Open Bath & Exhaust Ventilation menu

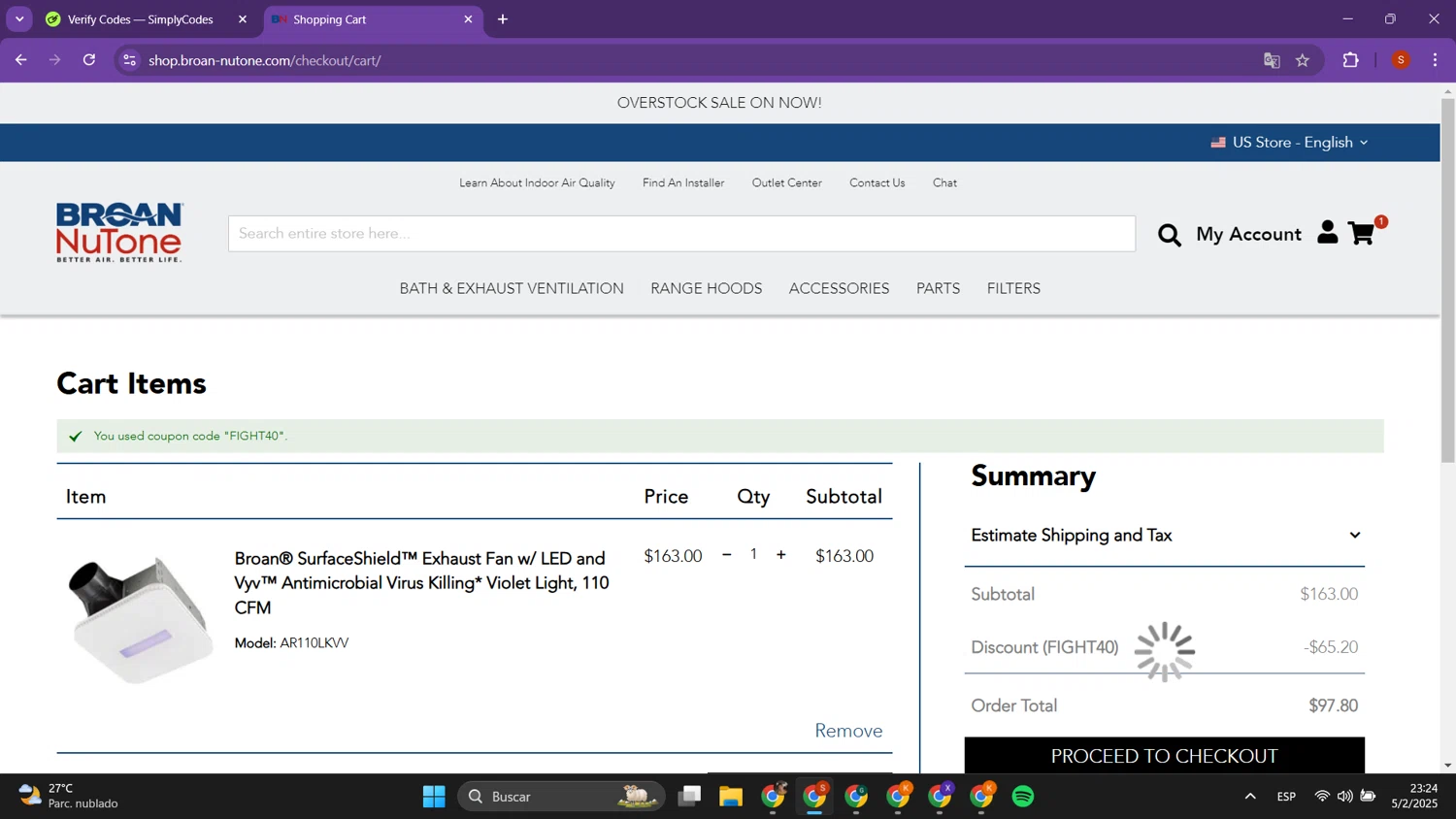click(512, 288)
